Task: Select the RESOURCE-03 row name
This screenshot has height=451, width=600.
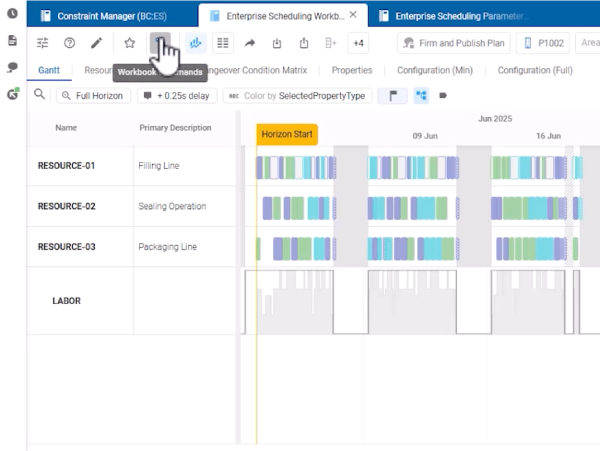Action: point(67,247)
